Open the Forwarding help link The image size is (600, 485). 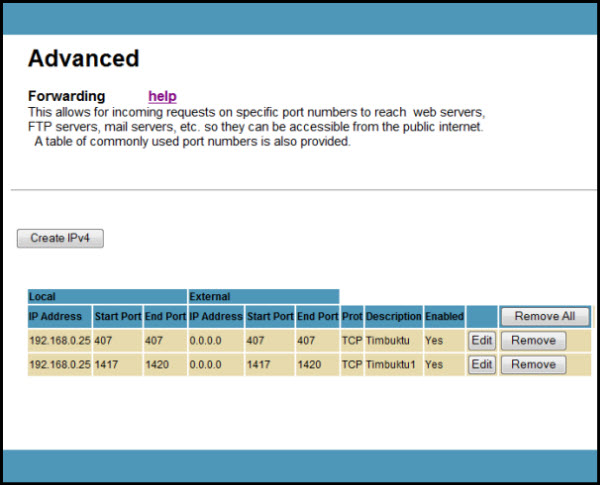tap(162, 96)
